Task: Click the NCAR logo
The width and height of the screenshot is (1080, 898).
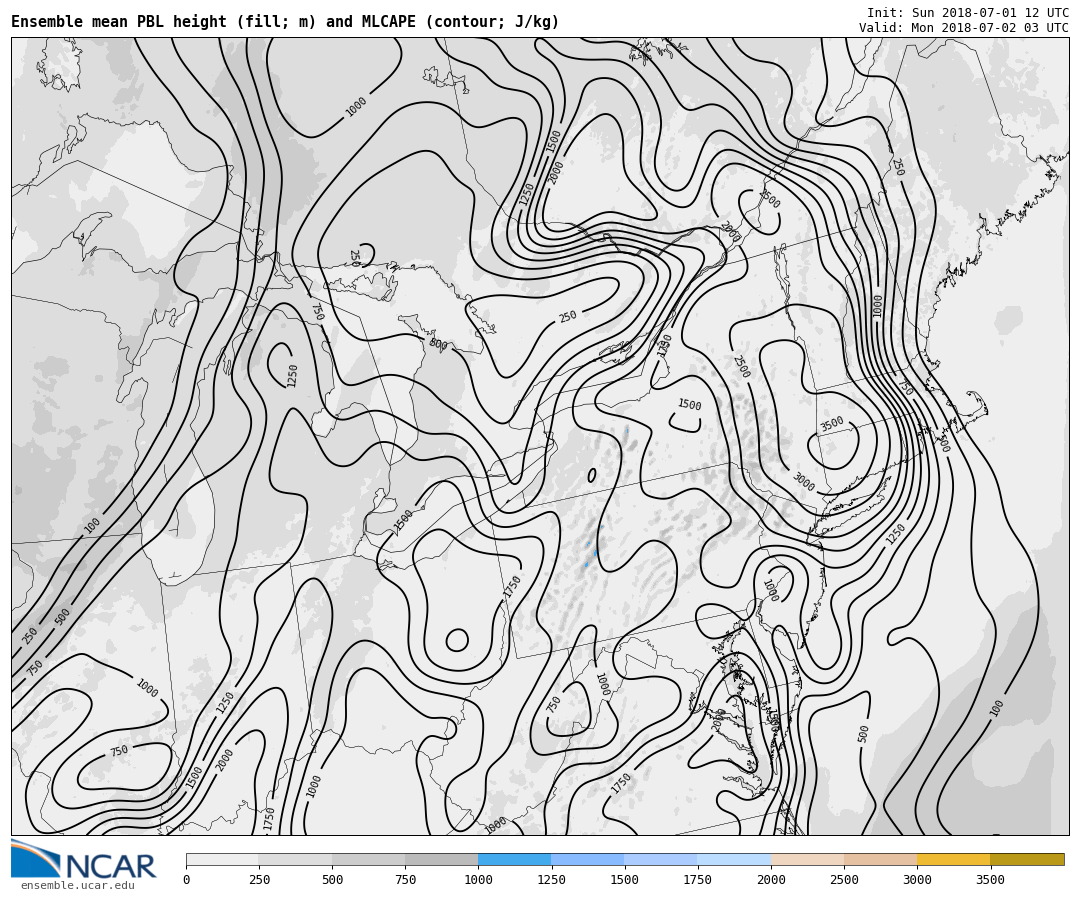Action: pos(84,859)
